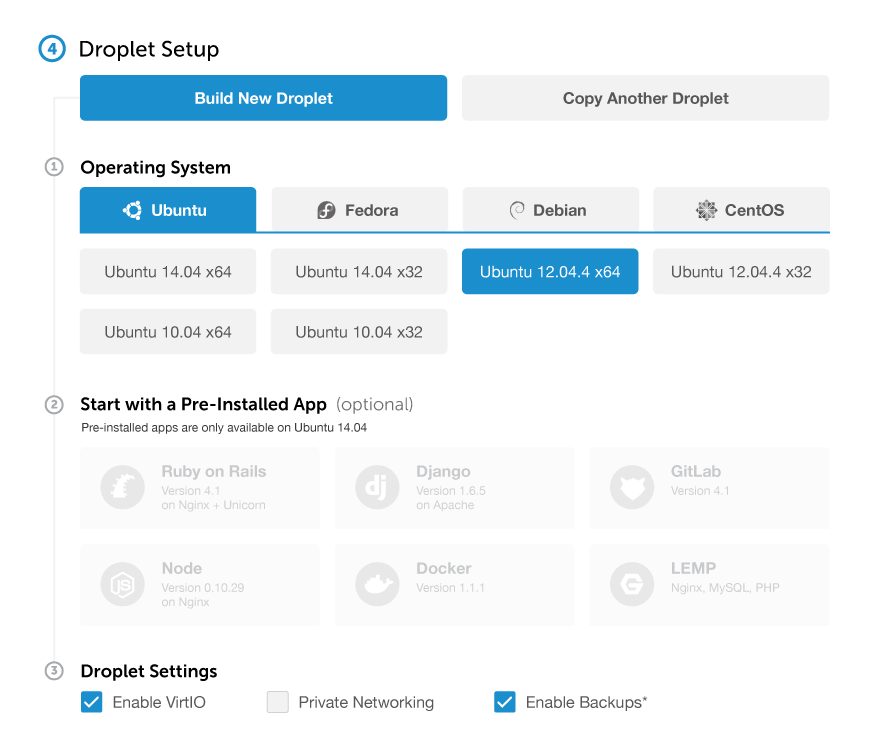Click the Ubuntu logo icon

(x=132, y=210)
